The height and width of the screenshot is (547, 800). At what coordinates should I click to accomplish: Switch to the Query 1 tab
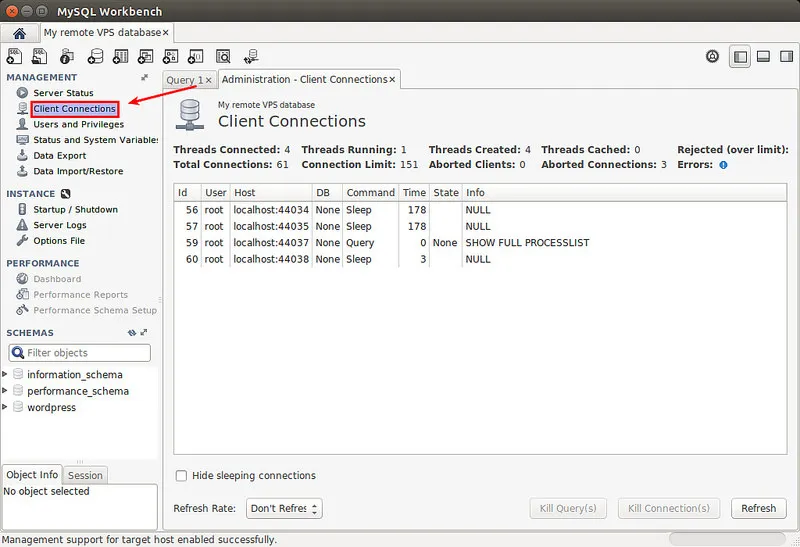[x=184, y=80]
